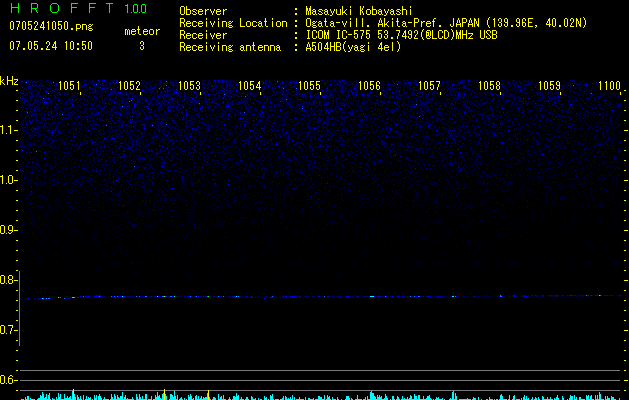Click the yellow meteor spike between 1052 and 1053
The height and width of the screenshot is (400, 629).
pyautogui.click(x=164, y=394)
